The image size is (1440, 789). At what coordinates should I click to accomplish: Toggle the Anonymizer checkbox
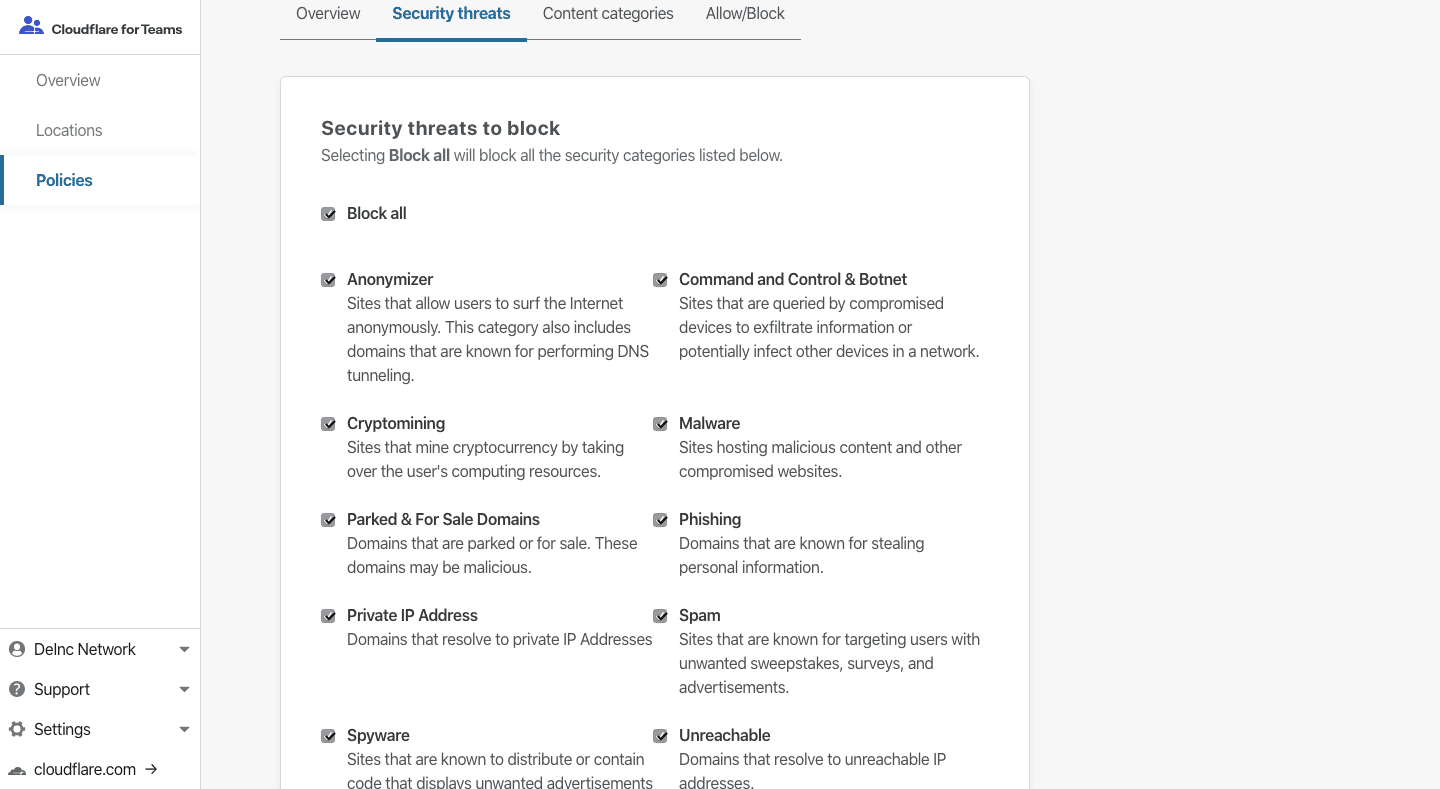click(x=328, y=280)
